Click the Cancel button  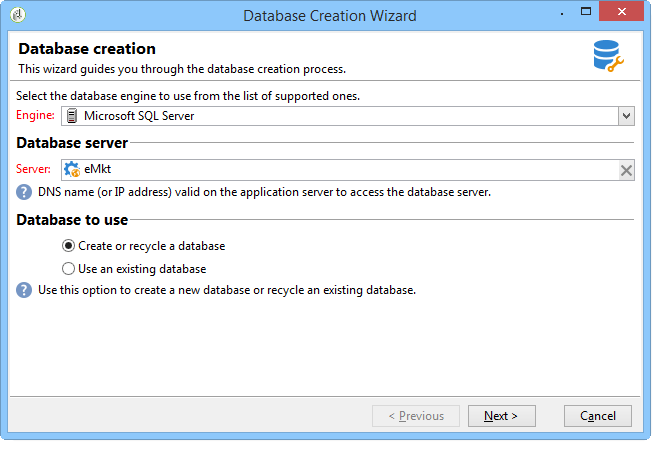pyautogui.click(x=598, y=416)
